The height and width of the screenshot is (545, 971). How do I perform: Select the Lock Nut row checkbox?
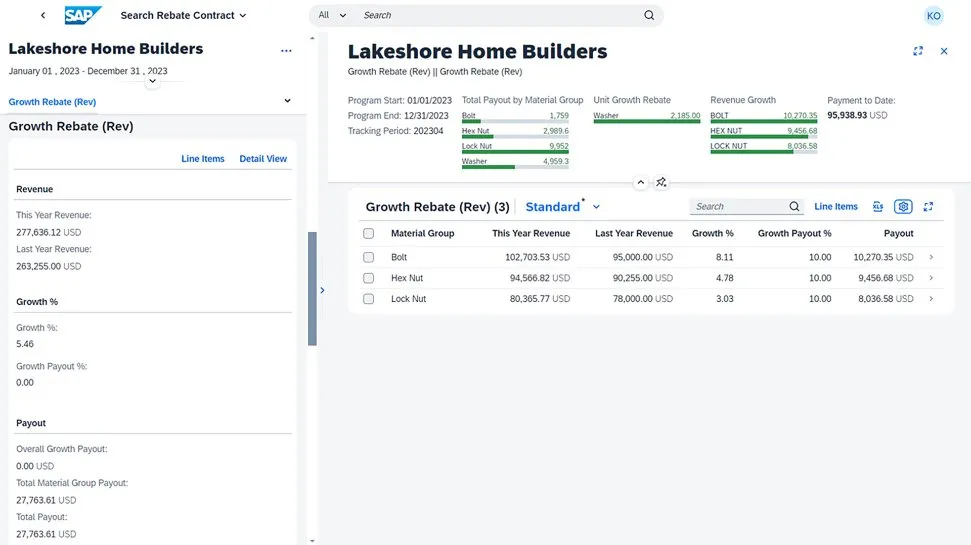[x=368, y=299]
